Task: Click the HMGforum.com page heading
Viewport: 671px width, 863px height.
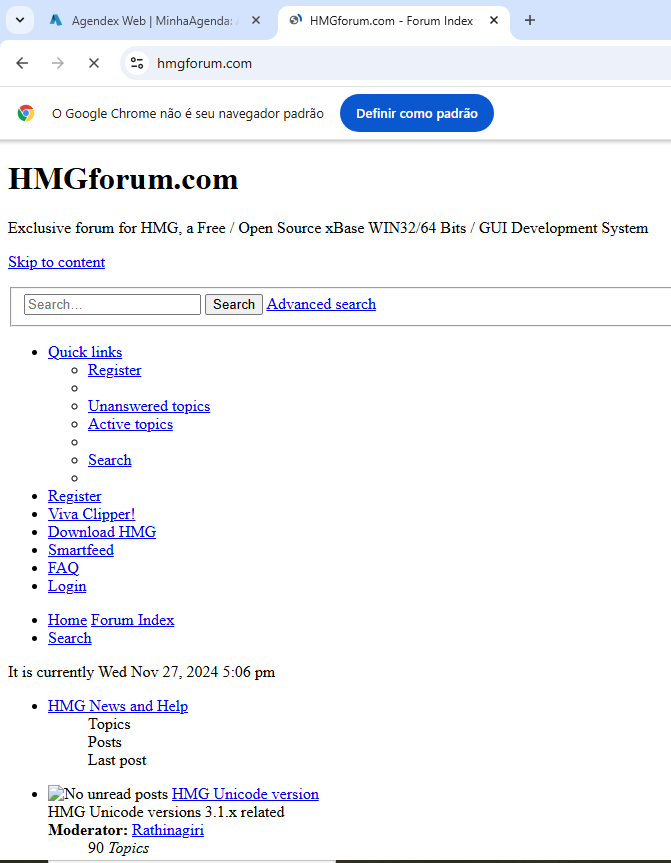Action: 123,179
